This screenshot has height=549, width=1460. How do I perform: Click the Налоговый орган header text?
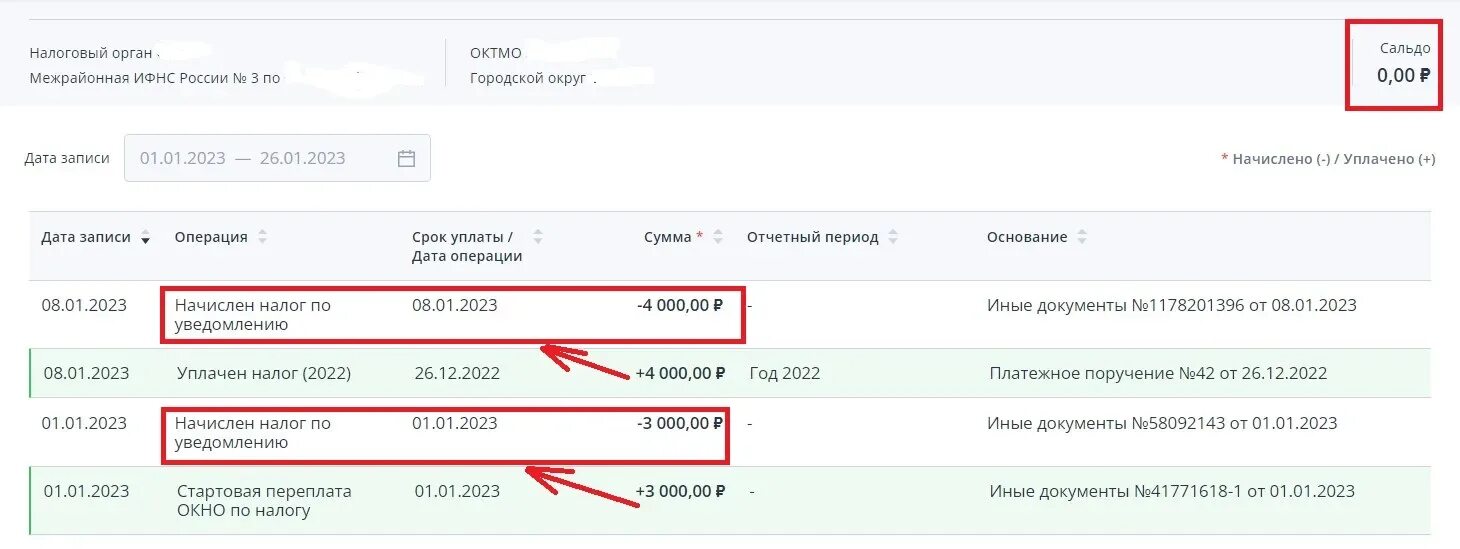pos(92,53)
